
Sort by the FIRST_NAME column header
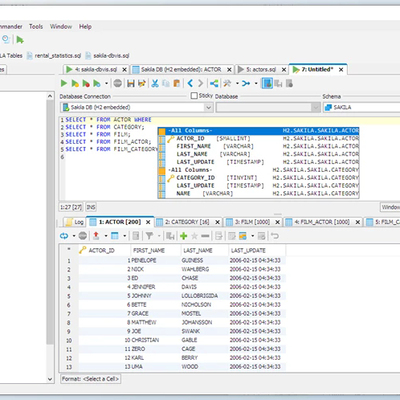156,250
